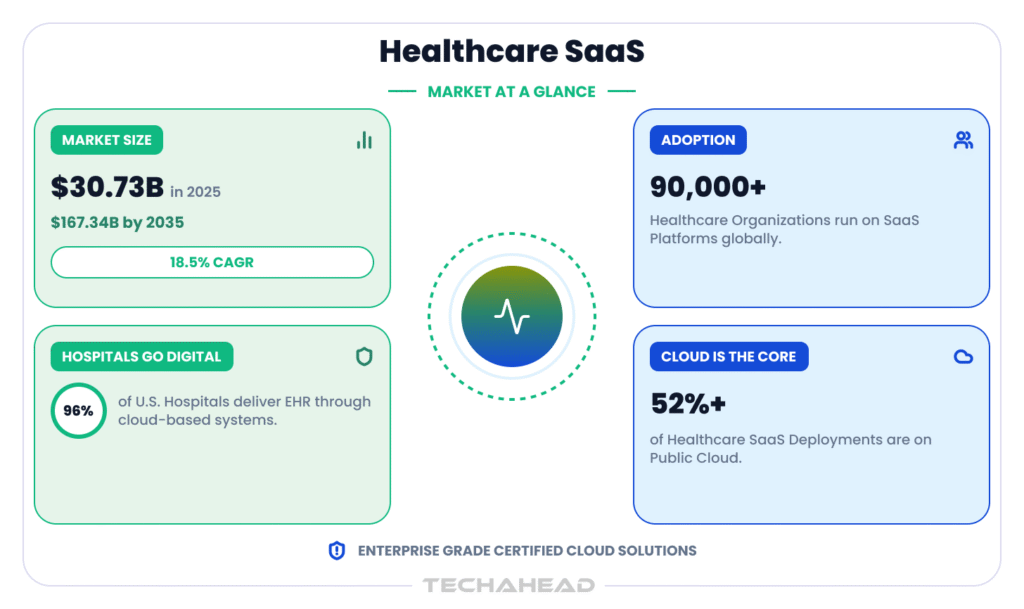Click the shield icon in Hospitals Go Digital card

click(364, 356)
